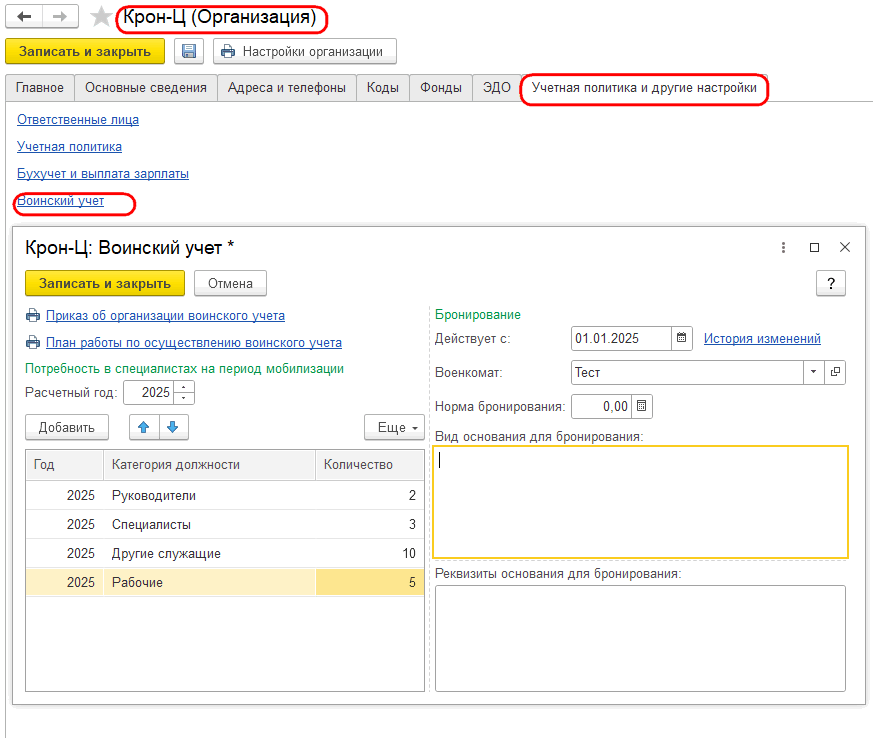Open the Ответственные лица link

point(78,120)
